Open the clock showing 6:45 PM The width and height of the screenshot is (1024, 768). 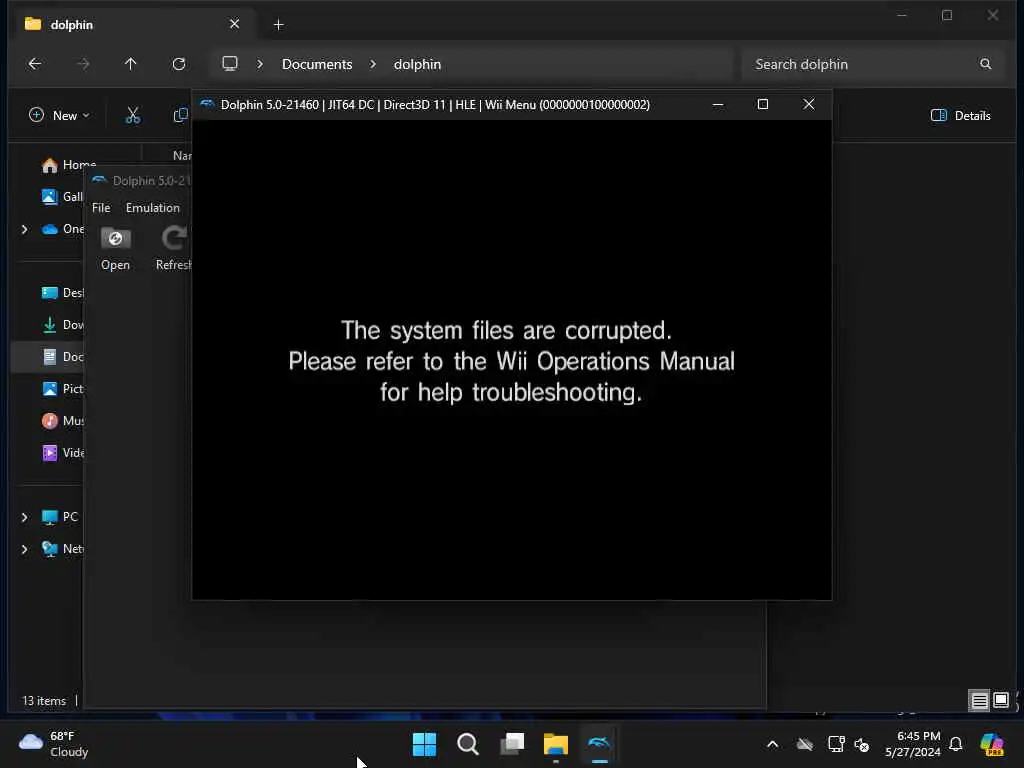click(x=913, y=744)
